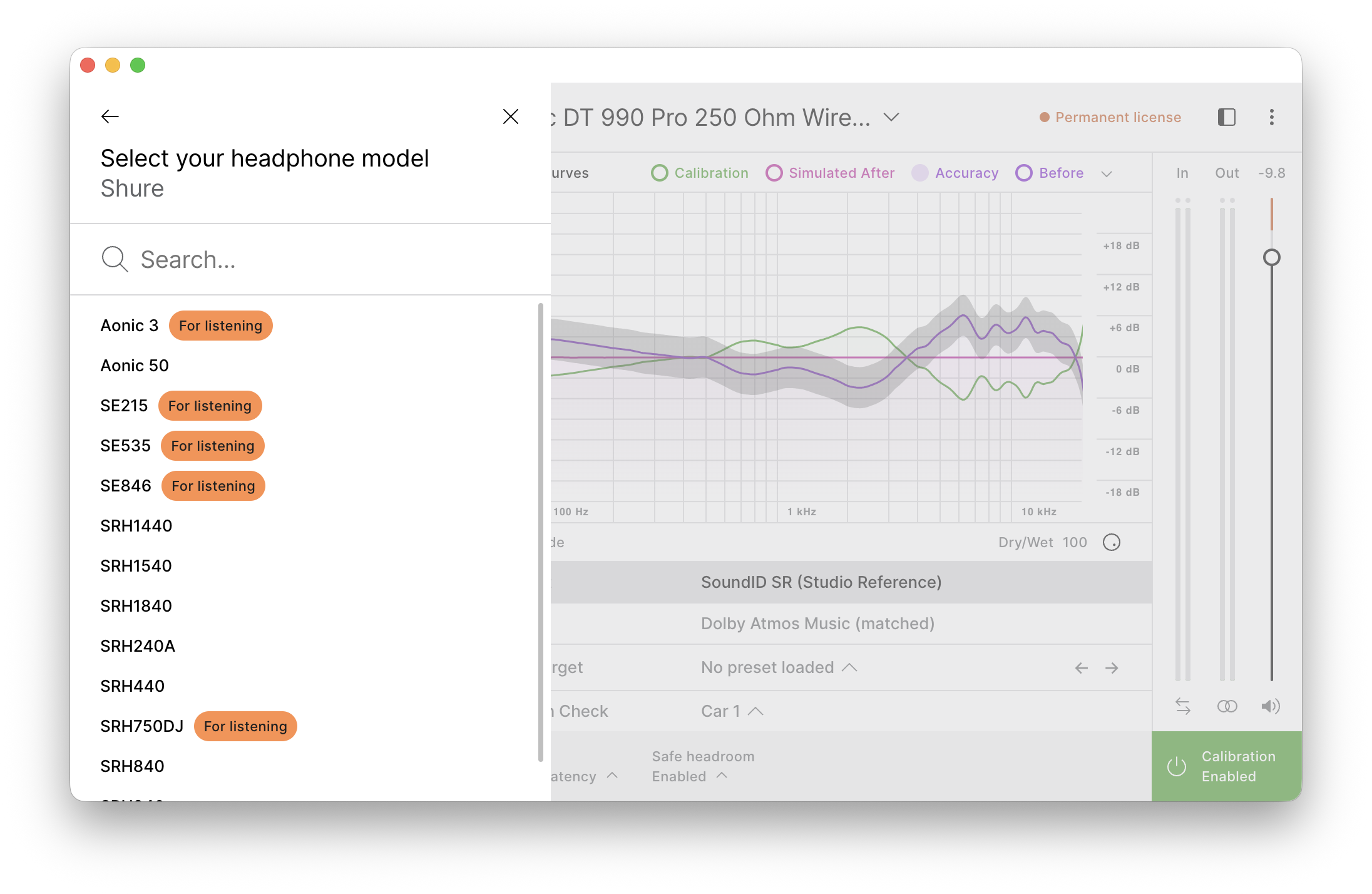Click the search magnifier icon
This screenshot has width=1372, height=894.
click(115, 259)
